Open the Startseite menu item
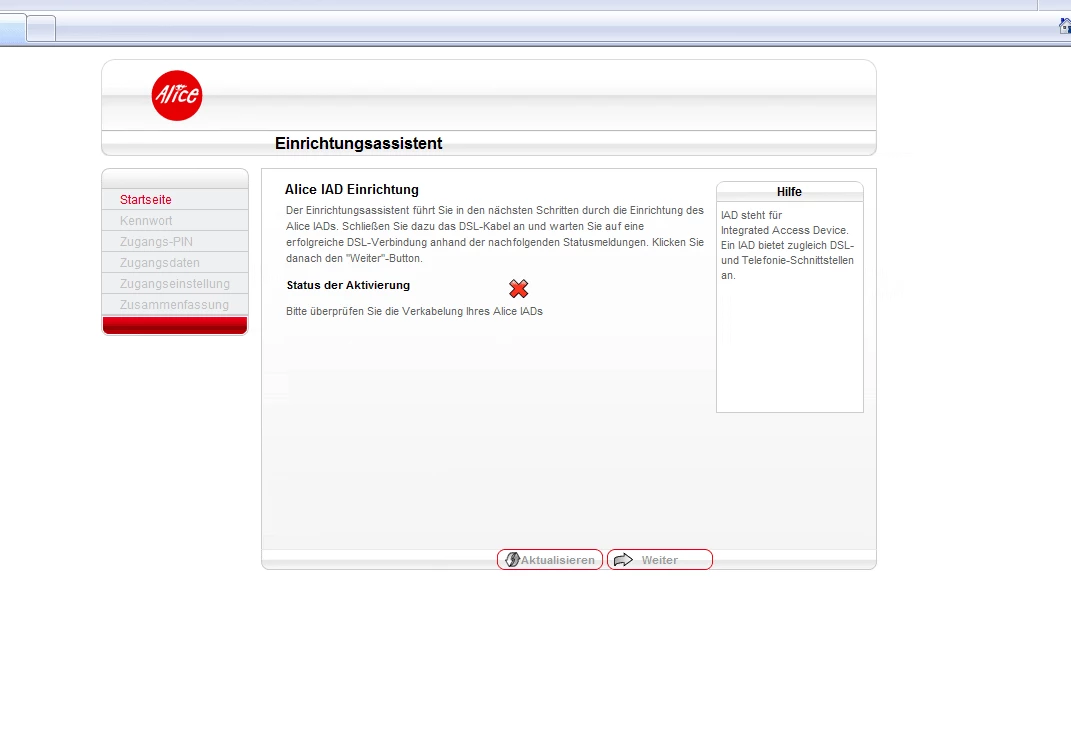Viewport: 1071px width, 735px height. [175, 199]
